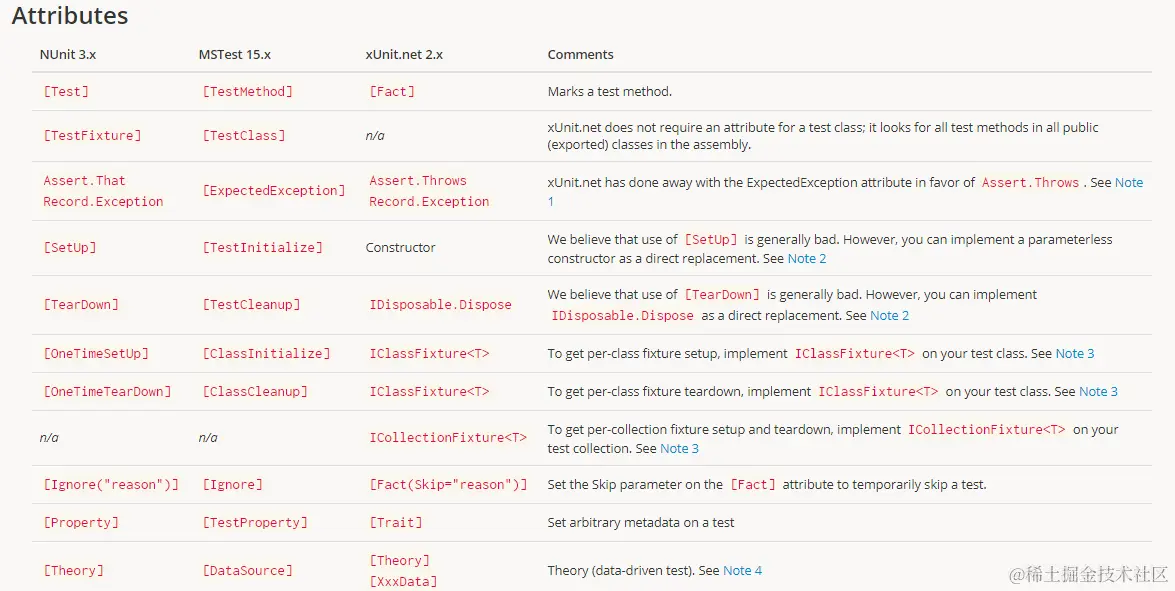Select the [Property] cell
This screenshot has width=1175, height=591.
(81, 523)
